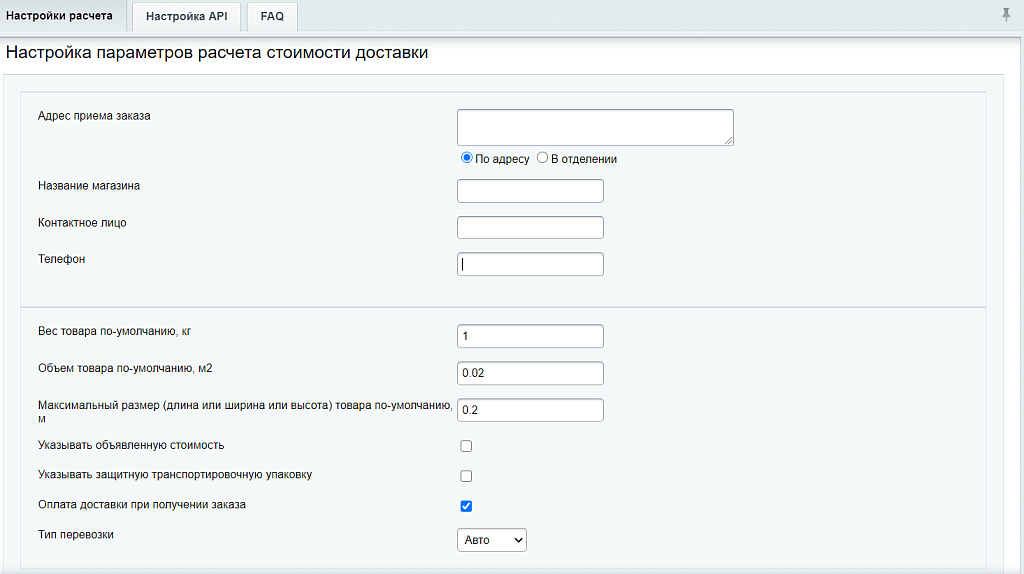
Task: Choose the В отделении radio option
Action: tap(543, 158)
